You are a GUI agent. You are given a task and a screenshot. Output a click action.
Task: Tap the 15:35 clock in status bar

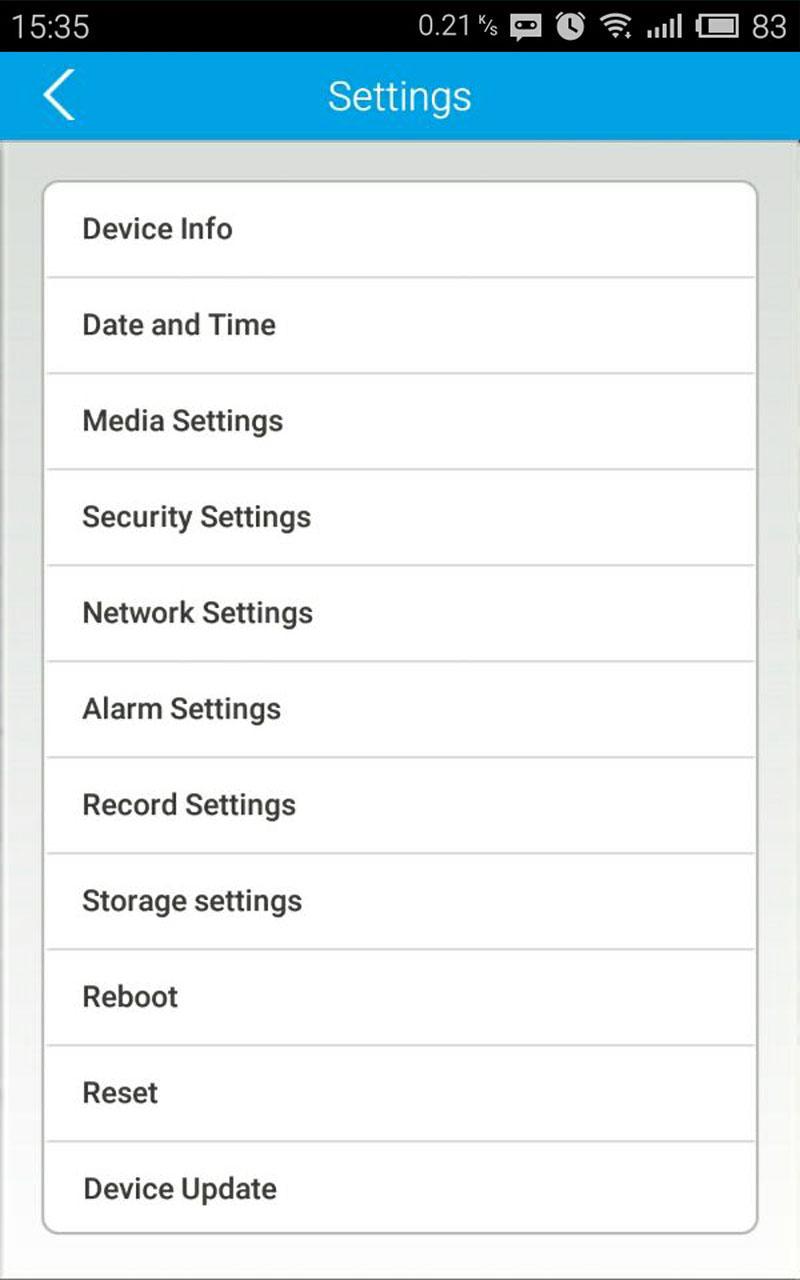(x=50, y=26)
